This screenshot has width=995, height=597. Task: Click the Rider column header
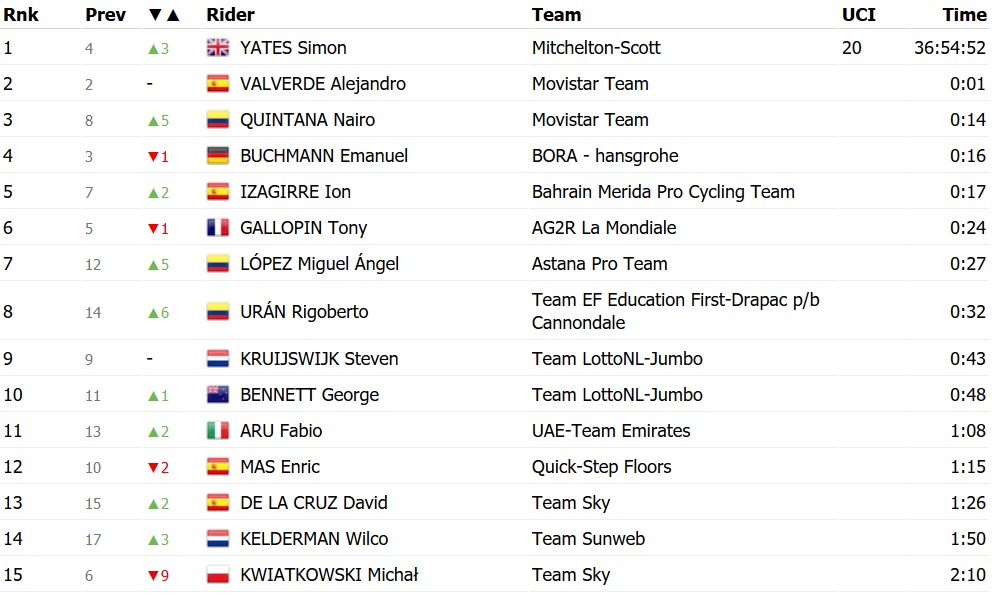(230, 15)
